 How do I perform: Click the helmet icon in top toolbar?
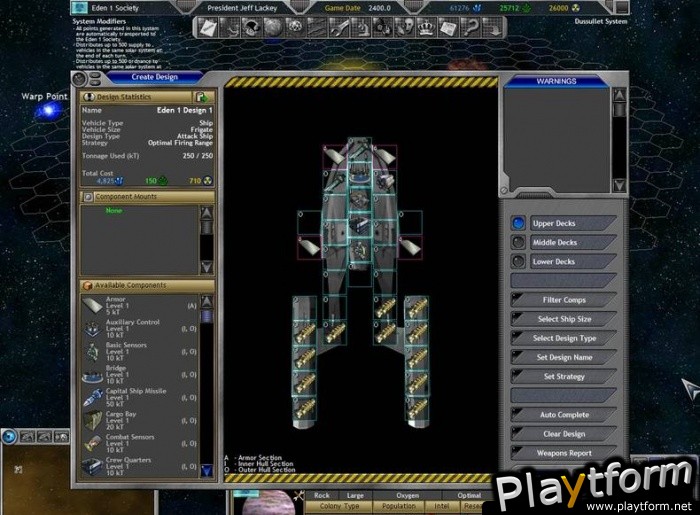[x=251, y=28]
